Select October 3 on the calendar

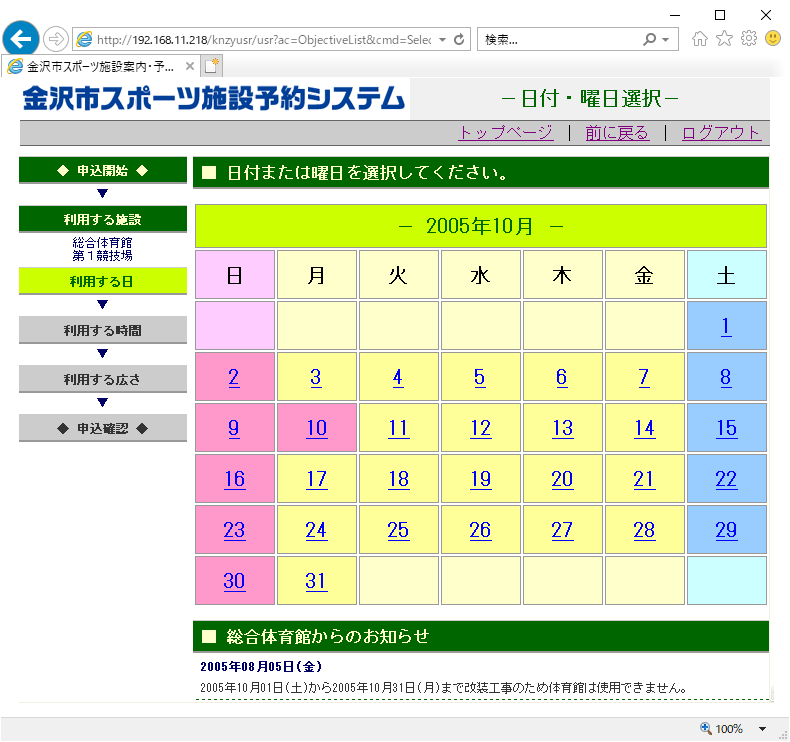tap(316, 377)
